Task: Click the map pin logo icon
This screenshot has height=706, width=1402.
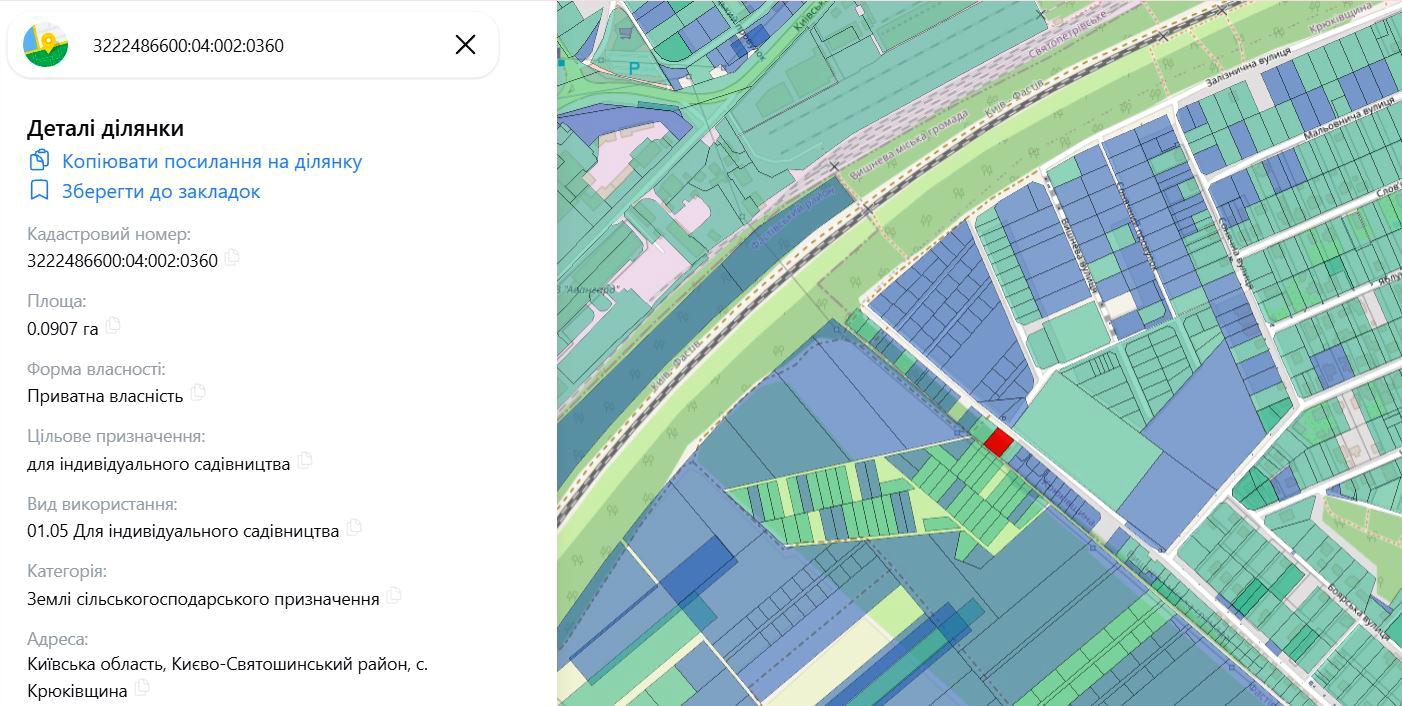Action: [46, 45]
